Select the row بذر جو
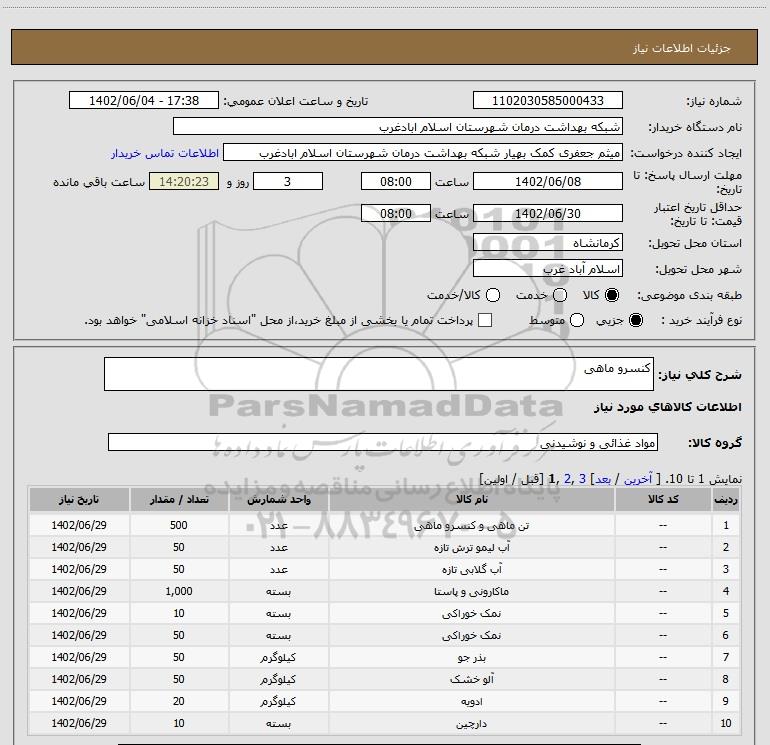Image resolution: width=770 pixels, height=745 pixels. click(384, 657)
